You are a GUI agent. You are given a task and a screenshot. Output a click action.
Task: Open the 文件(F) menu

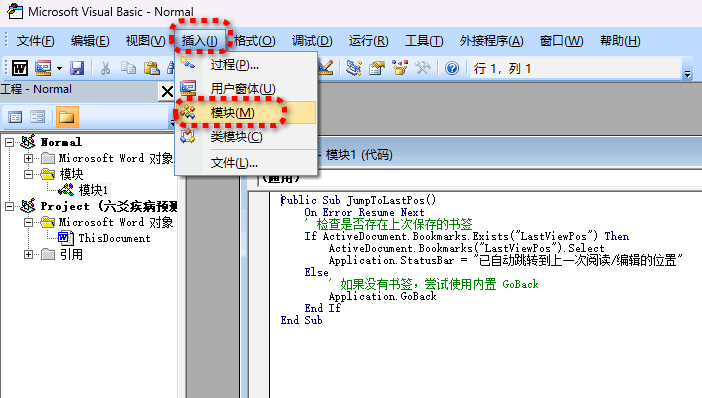pos(36,41)
